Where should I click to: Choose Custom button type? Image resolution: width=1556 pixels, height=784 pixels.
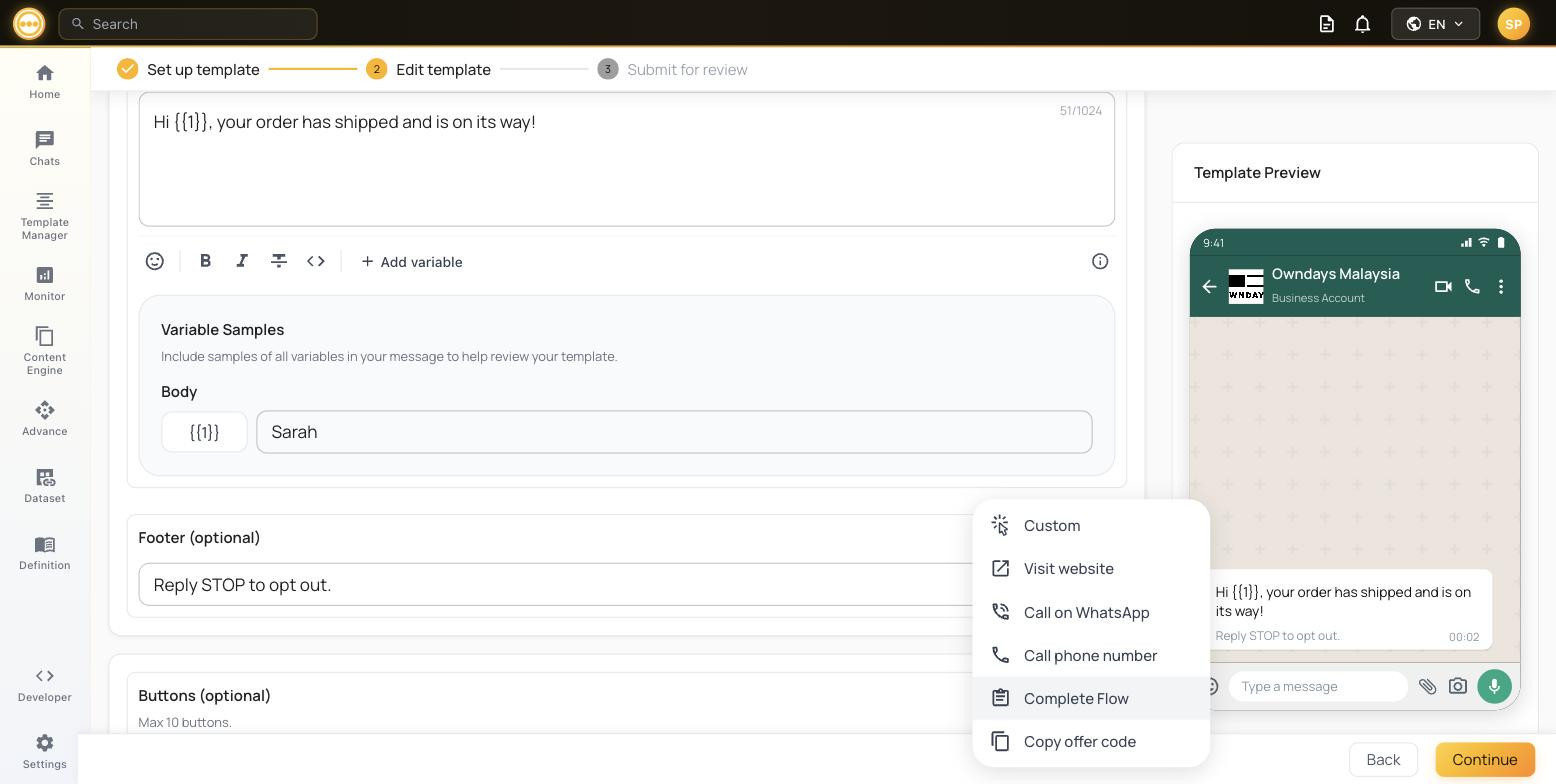[x=1091, y=525]
